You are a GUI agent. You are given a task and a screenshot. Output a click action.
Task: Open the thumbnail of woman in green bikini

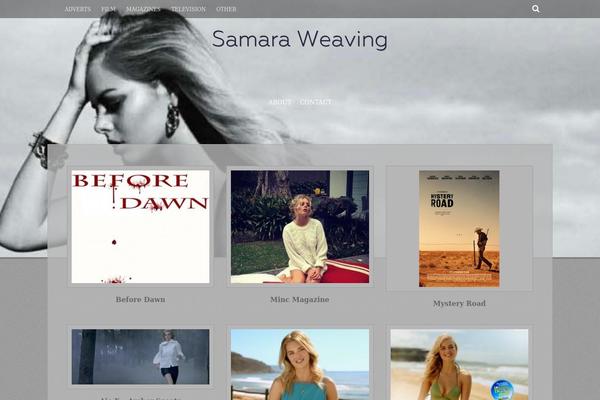click(459, 364)
